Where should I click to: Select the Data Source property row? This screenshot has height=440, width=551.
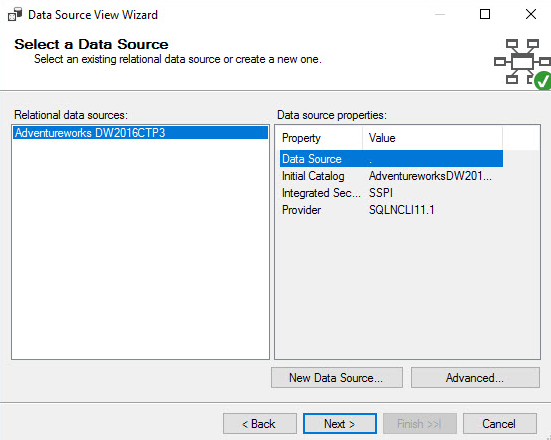click(x=391, y=159)
